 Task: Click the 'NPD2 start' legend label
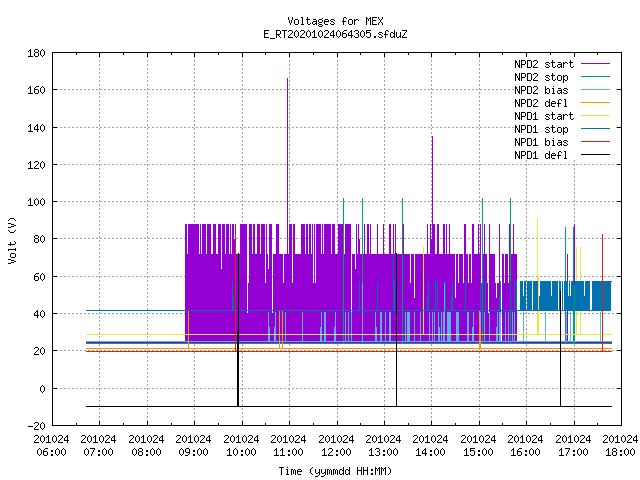(544, 64)
